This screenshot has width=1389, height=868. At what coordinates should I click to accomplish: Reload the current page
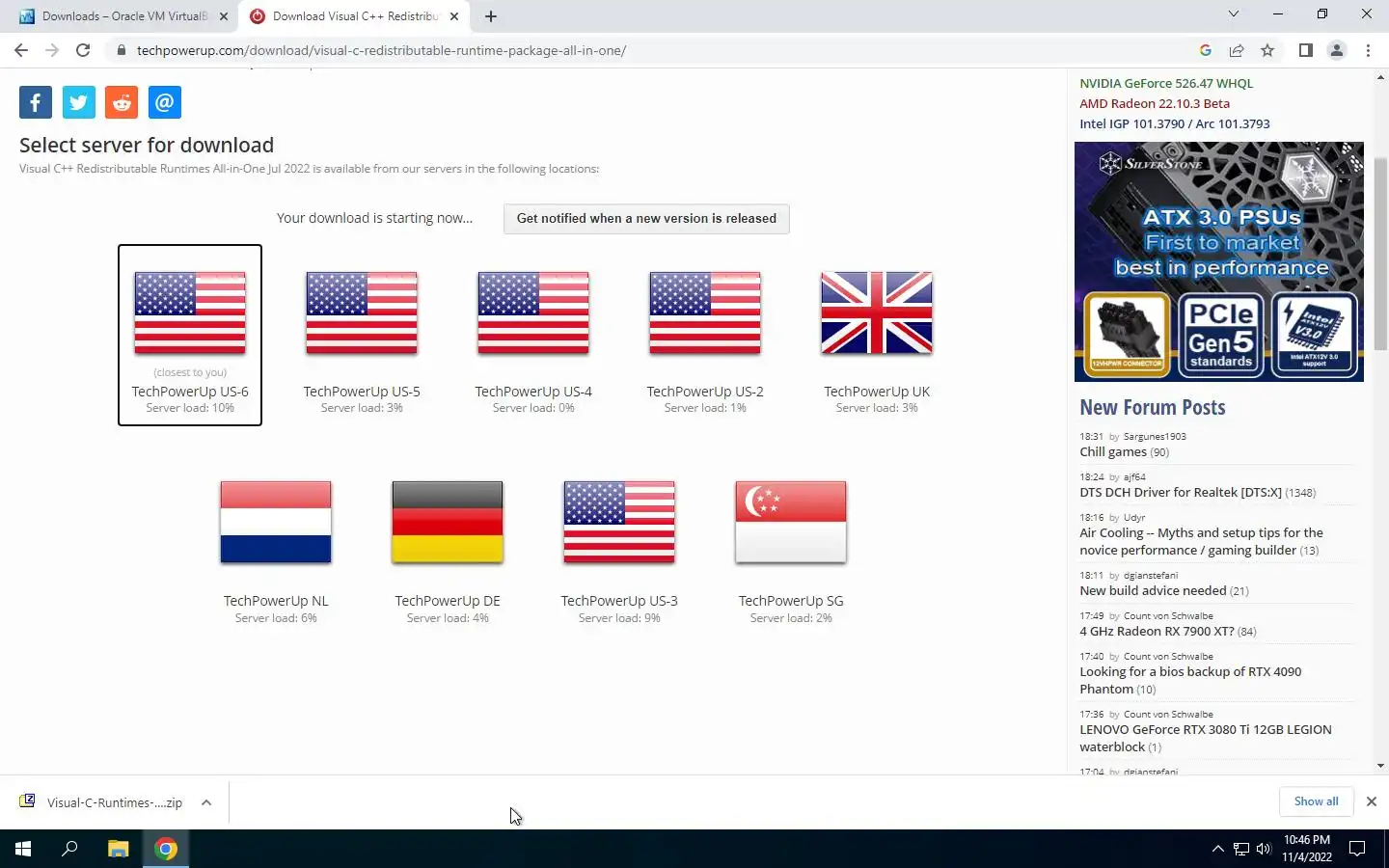[83, 50]
